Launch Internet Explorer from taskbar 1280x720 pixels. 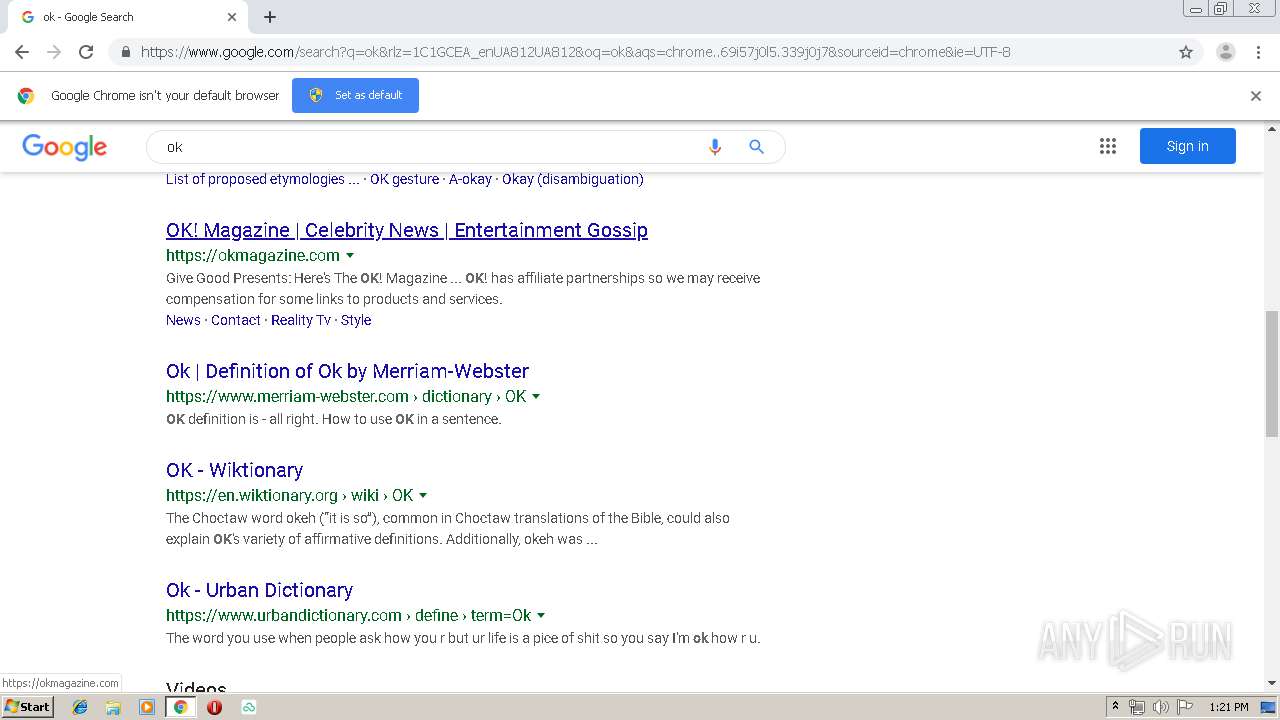[x=80, y=707]
